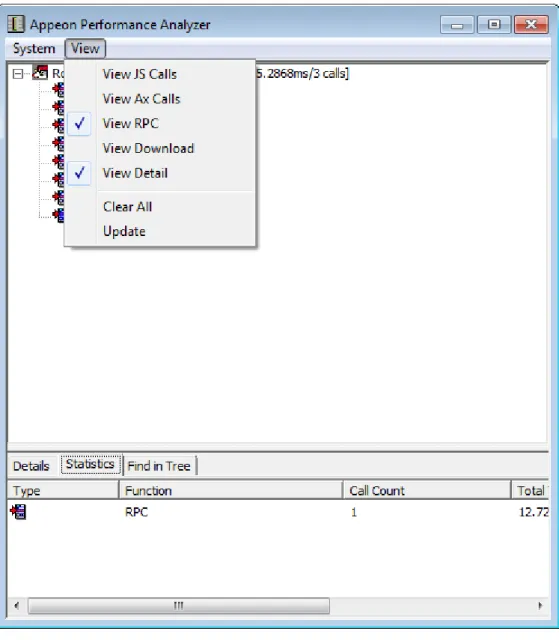Uncheck the View RPC option
Screen dimensions: 559x640
point(160,123)
